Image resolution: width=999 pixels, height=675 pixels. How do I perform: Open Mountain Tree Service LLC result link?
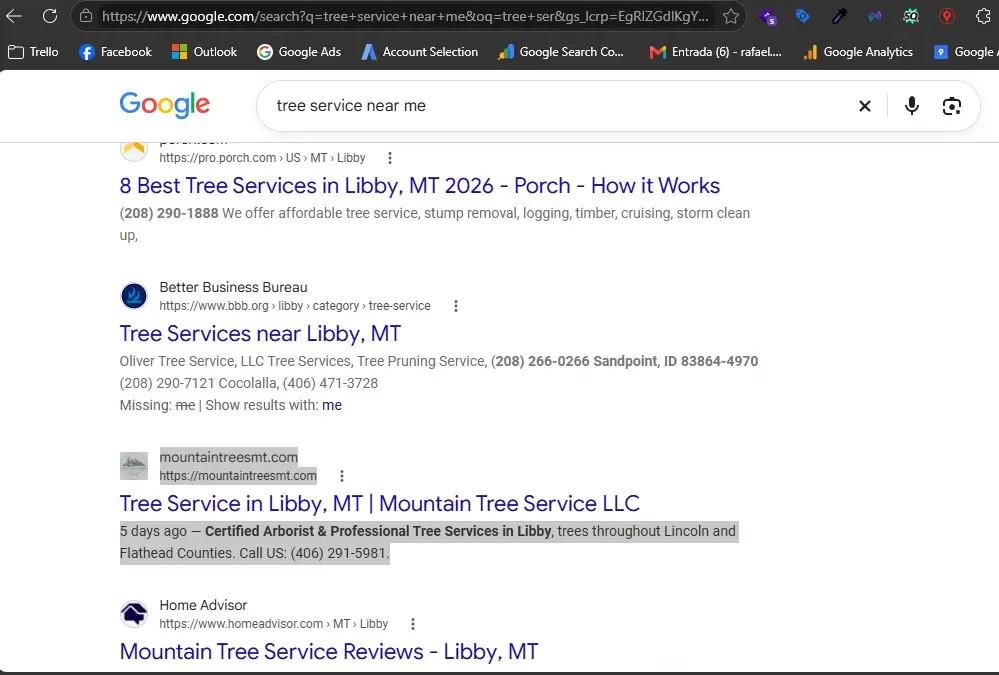[379, 504]
